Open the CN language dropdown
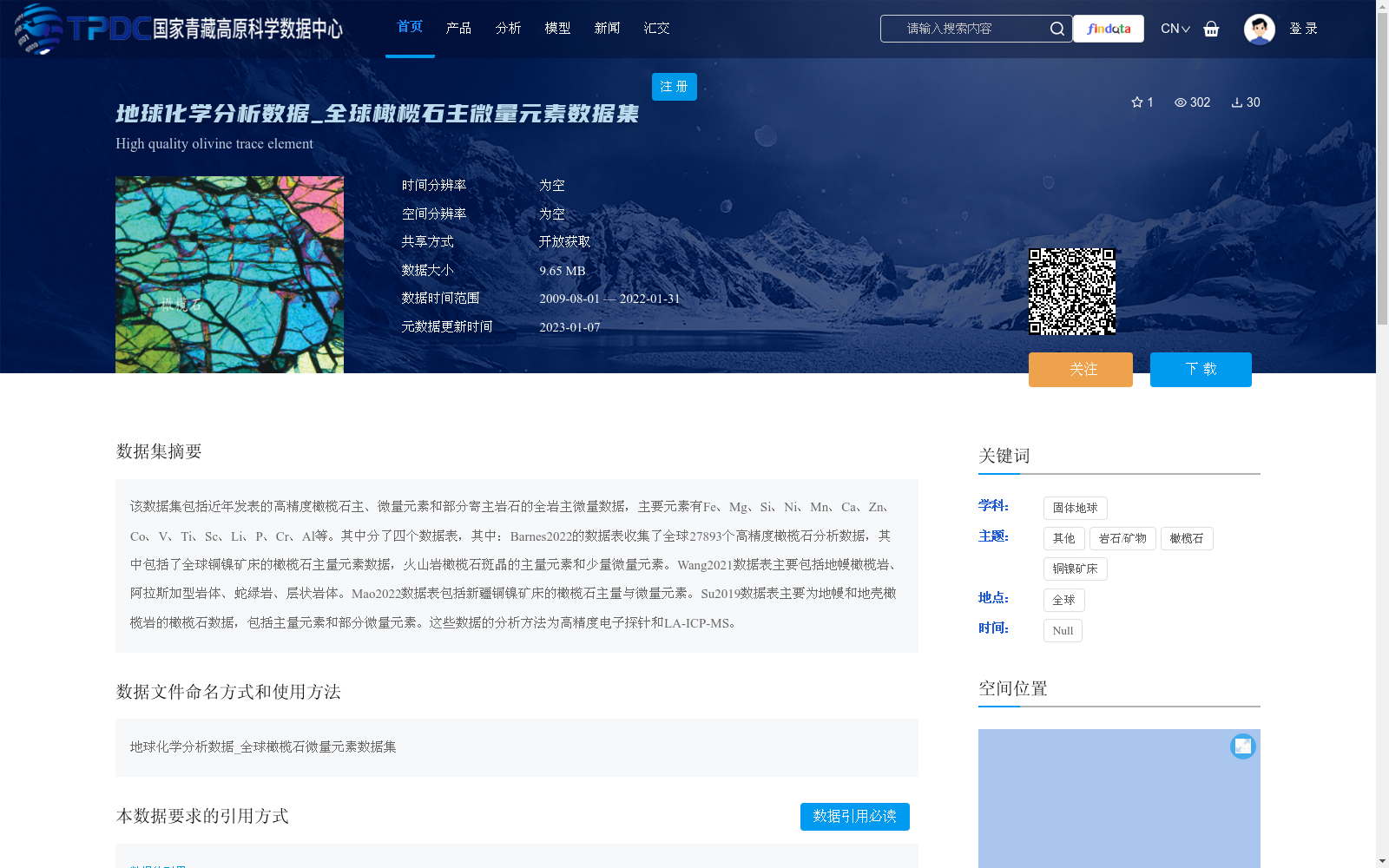The image size is (1389, 868). 1175,29
